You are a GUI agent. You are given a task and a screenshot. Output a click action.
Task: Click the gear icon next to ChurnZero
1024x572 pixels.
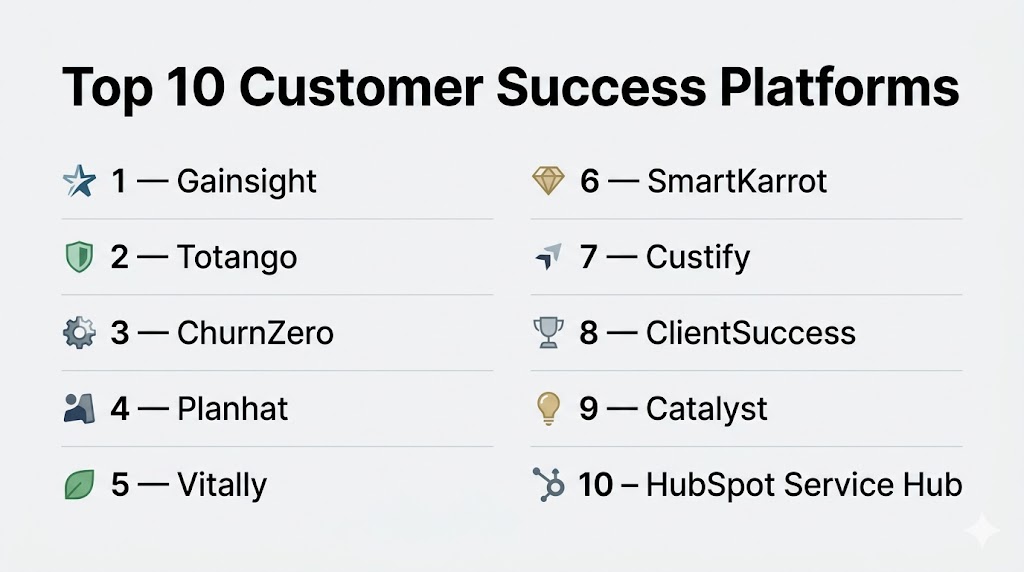tap(78, 333)
